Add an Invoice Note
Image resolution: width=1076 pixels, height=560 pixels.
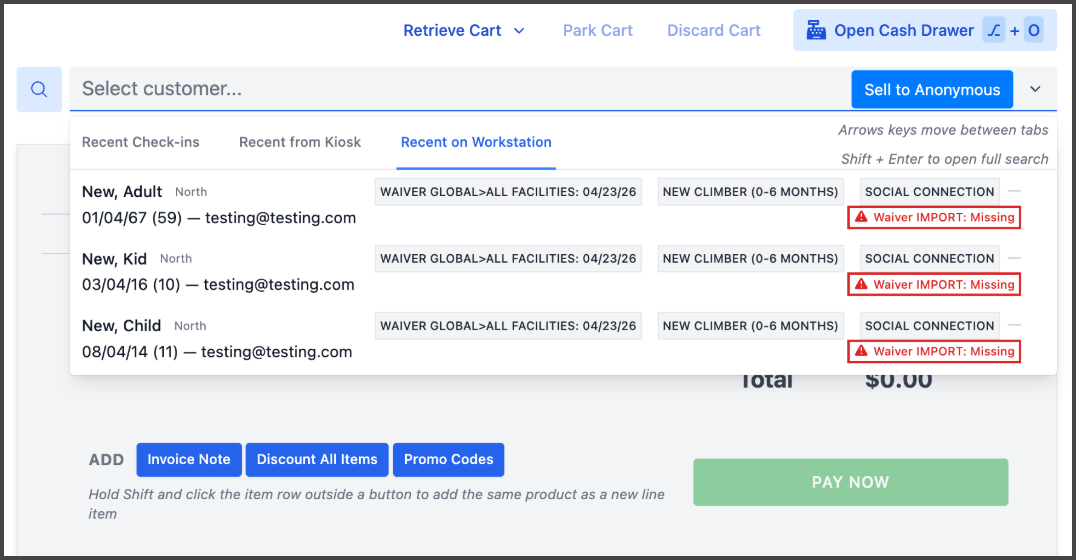tap(189, 459)
